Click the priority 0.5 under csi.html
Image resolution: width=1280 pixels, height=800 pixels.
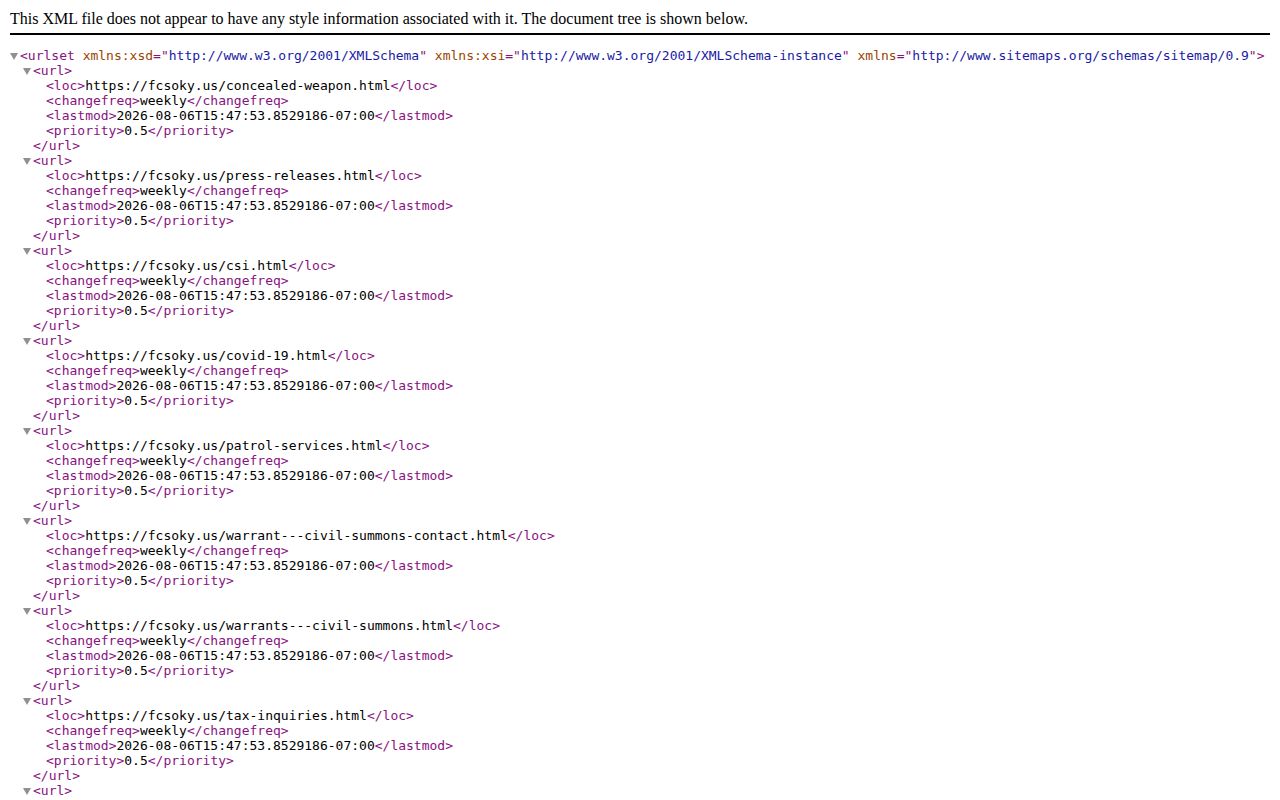pos(136,311)
